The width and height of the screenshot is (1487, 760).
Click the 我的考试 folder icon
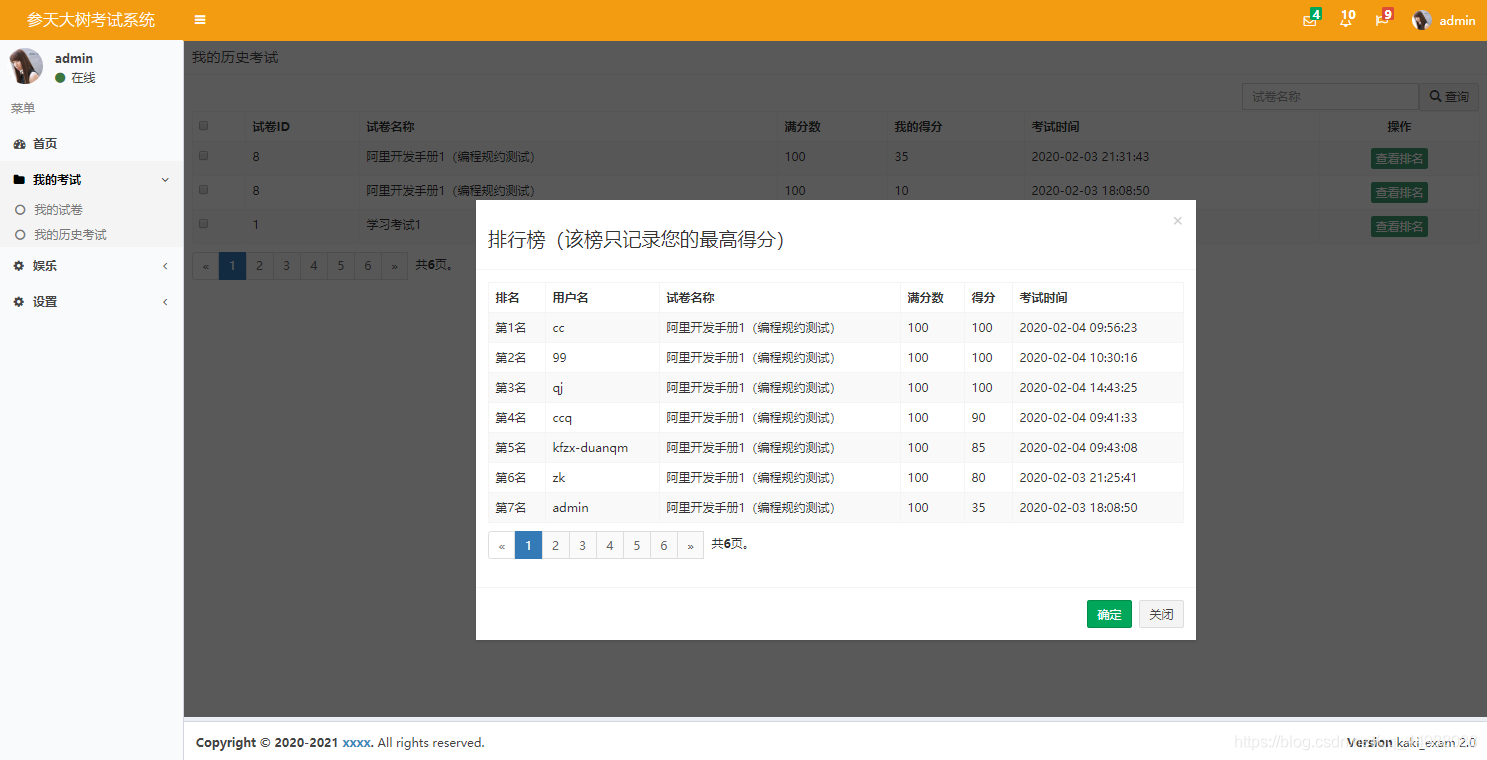point(19,180)
